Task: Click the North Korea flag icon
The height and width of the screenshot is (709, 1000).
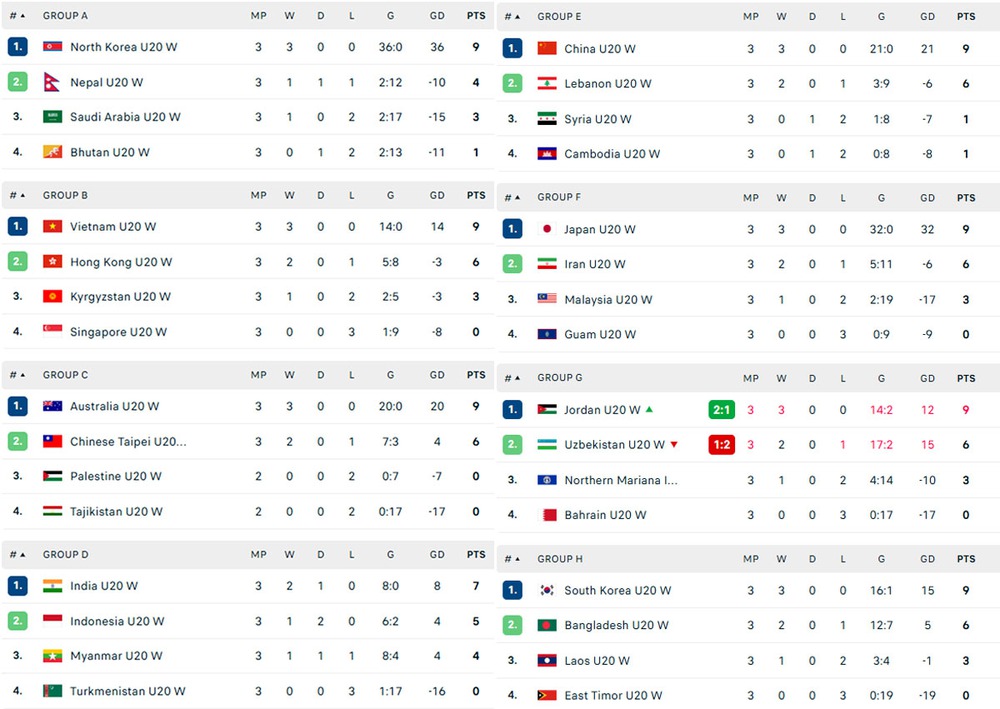Action: pyautogui.click(x=52, y=47)
